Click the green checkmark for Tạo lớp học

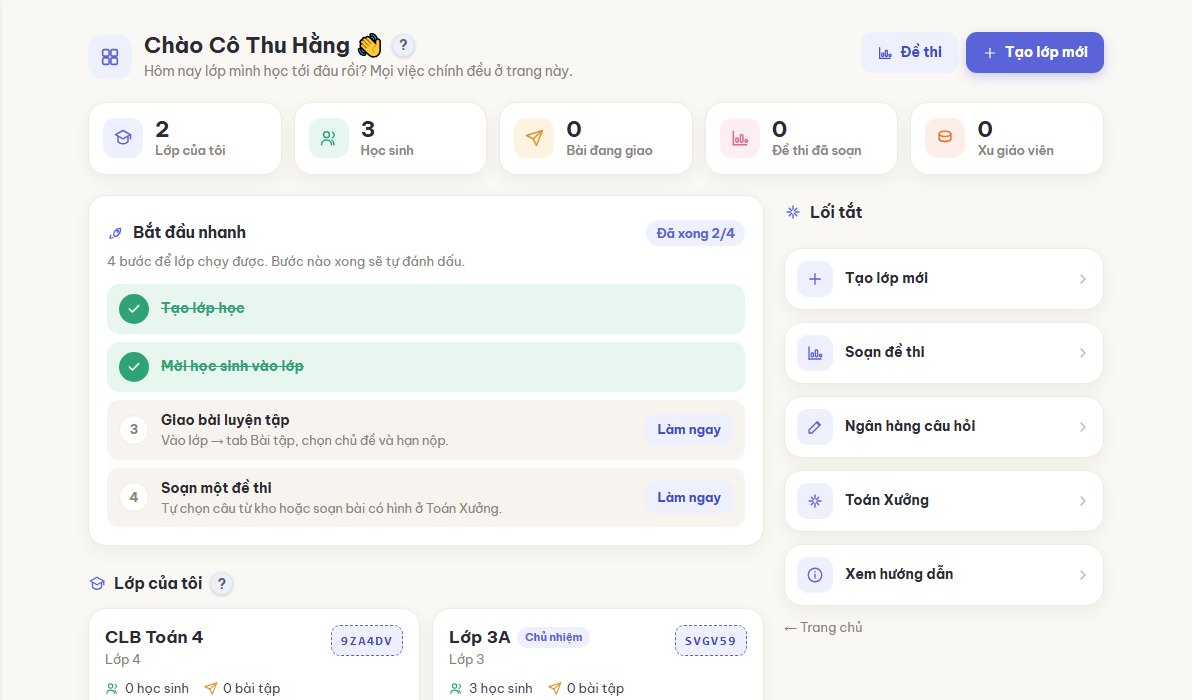pyautogui.click(x=134, y=309)
